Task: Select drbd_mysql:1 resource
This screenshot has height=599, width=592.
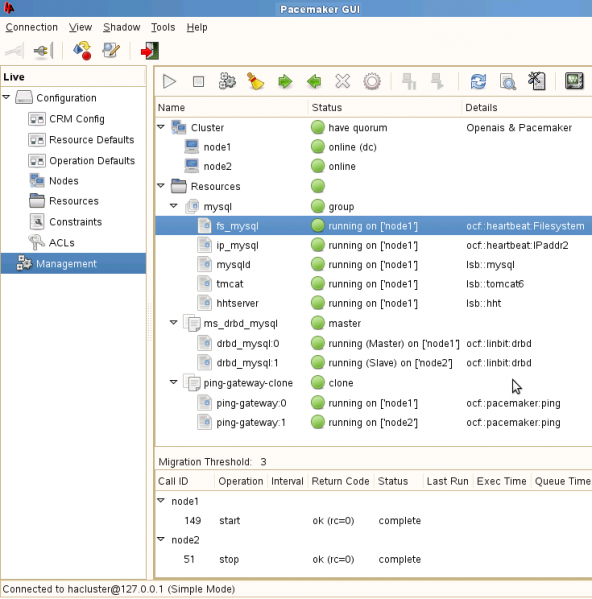Action: point(374,363)
